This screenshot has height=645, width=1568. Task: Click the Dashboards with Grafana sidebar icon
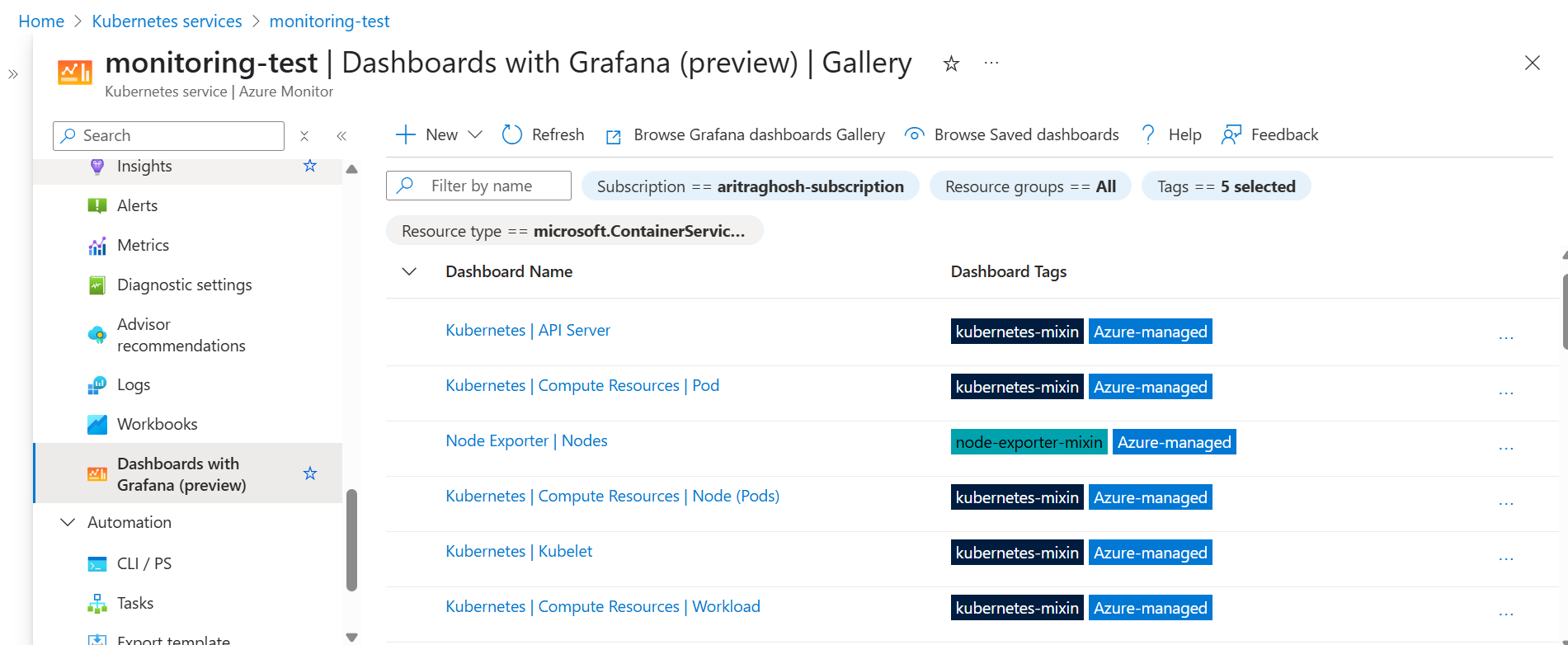pos(97,473)
